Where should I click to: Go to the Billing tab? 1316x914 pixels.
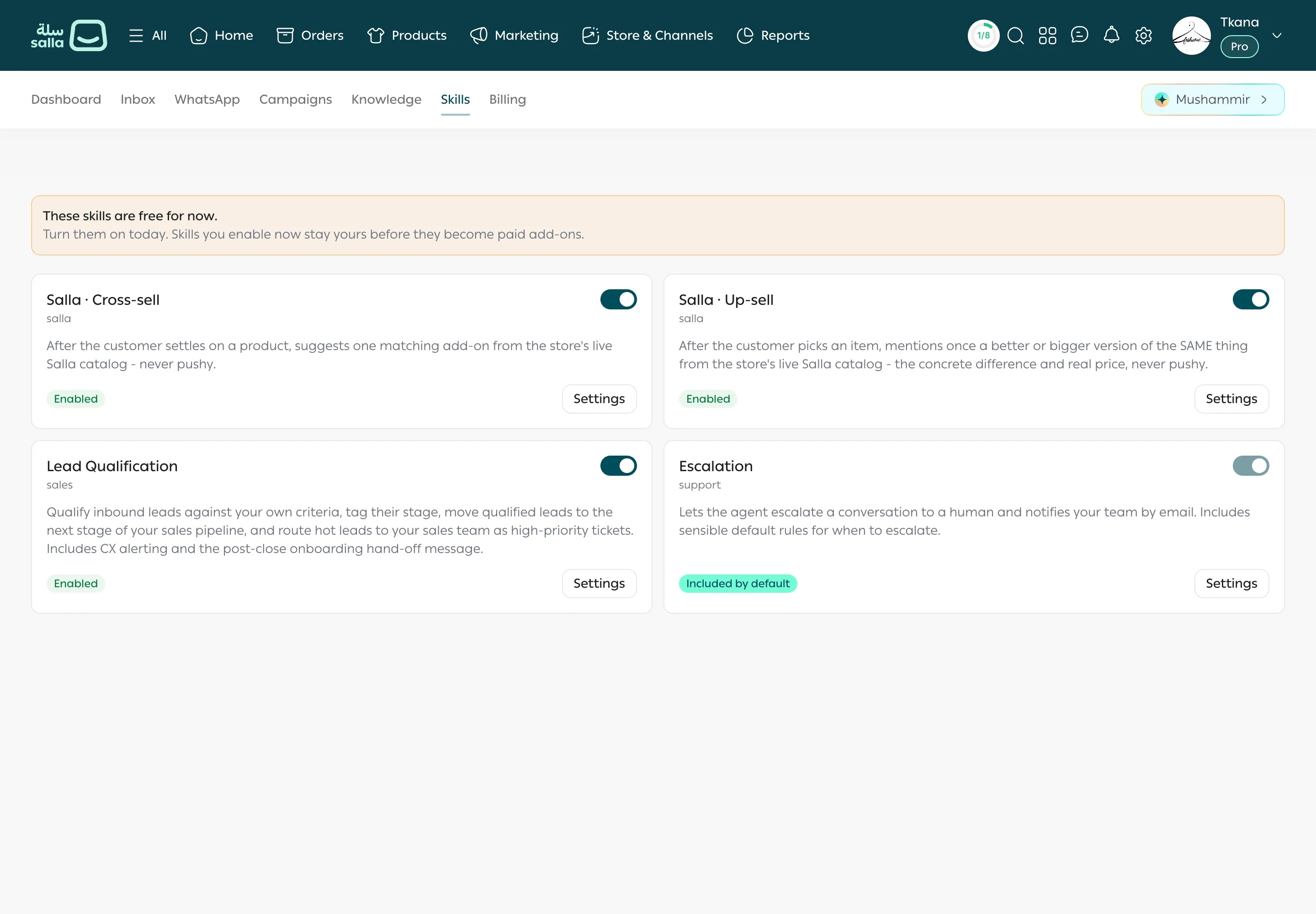(507, 100)
